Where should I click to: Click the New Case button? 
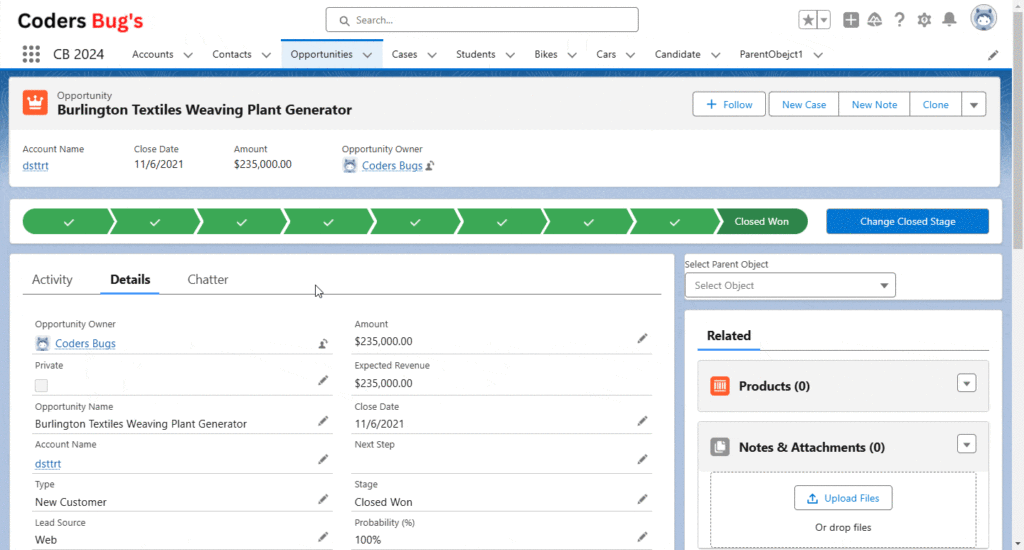[x=804, y=105]
